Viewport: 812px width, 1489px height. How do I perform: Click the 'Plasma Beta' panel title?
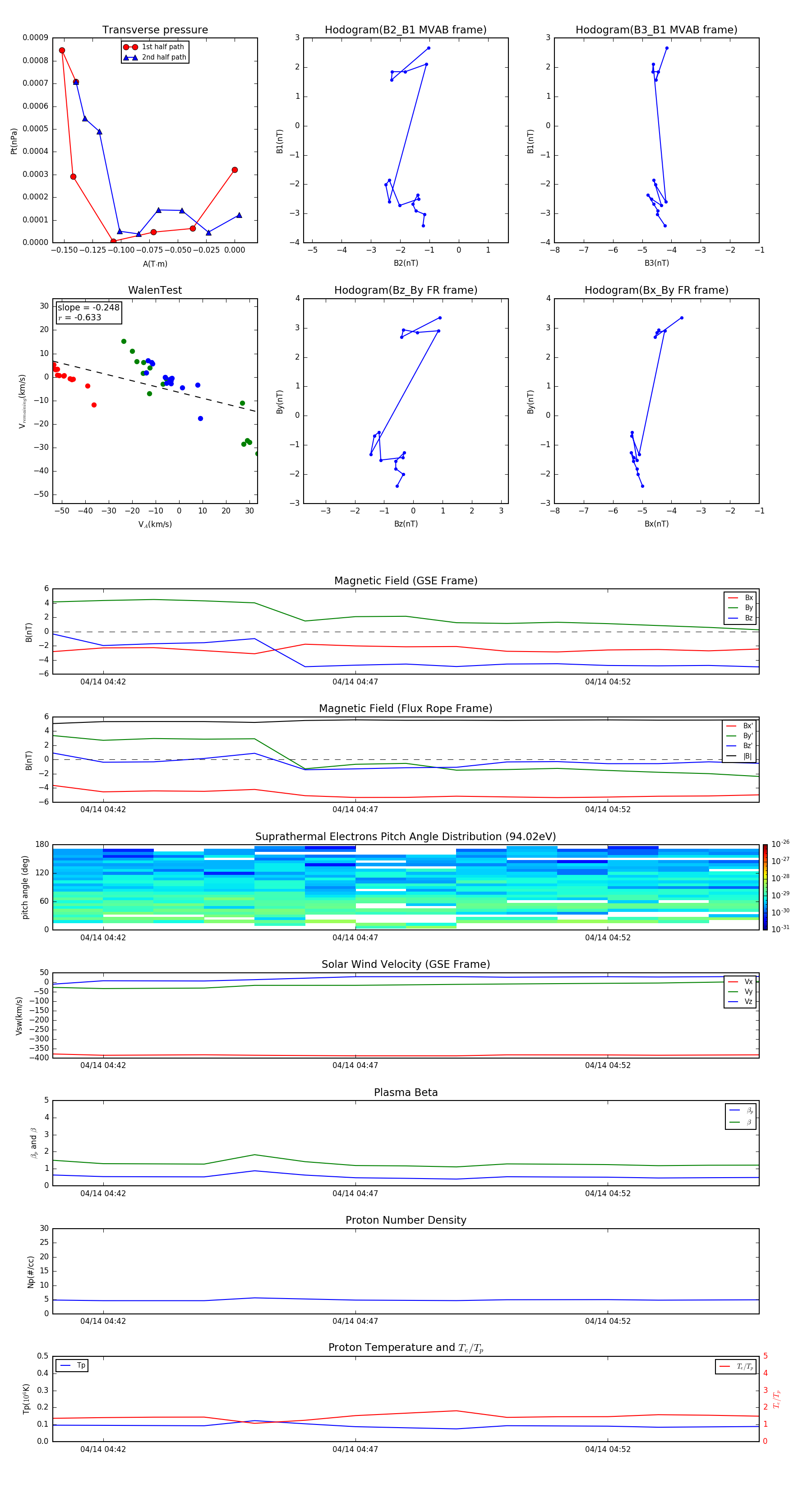pyautogui.click(x=406, y=1092)
